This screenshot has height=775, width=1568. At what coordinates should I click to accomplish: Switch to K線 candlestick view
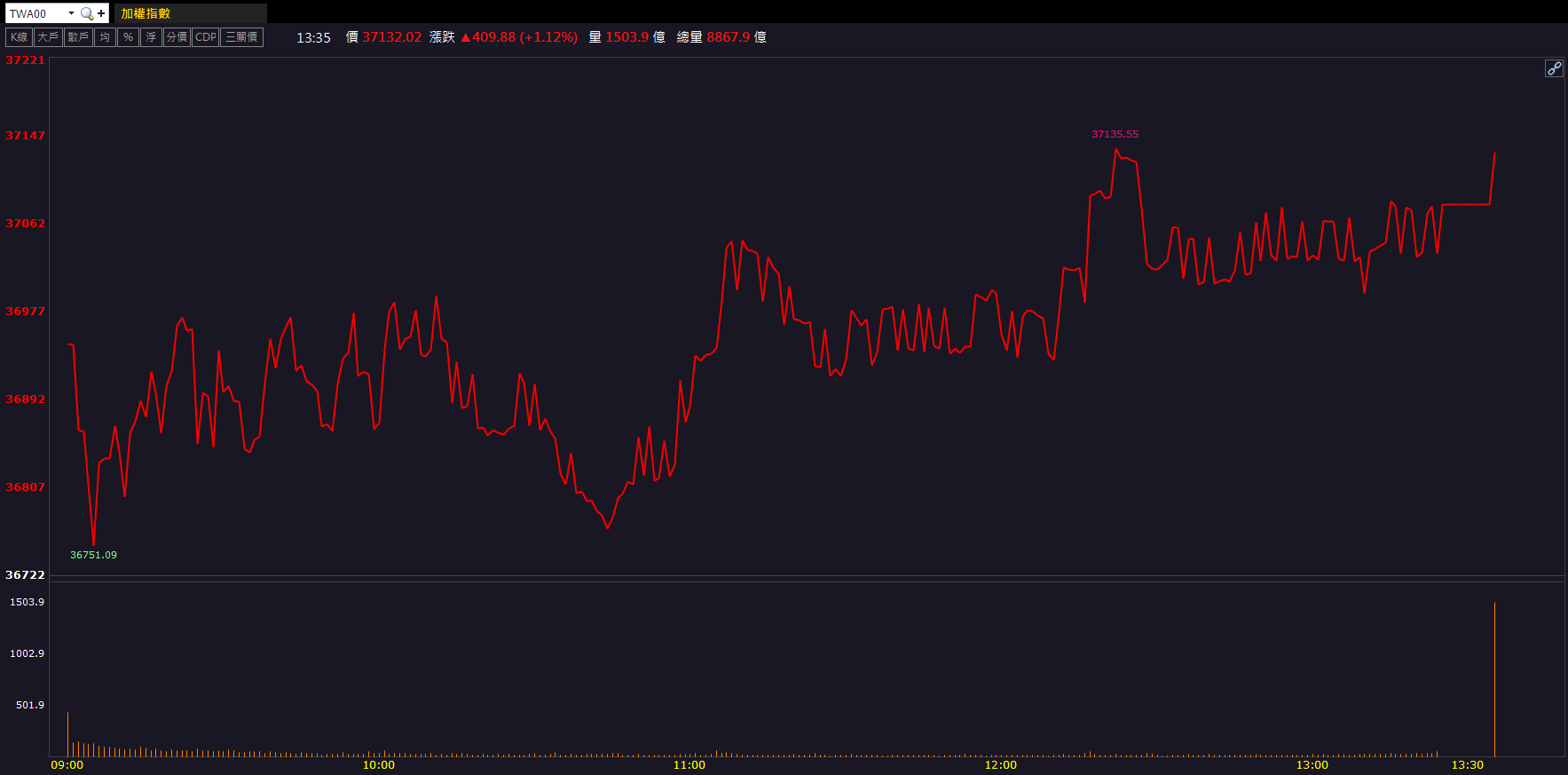click(x=19, y=37)
